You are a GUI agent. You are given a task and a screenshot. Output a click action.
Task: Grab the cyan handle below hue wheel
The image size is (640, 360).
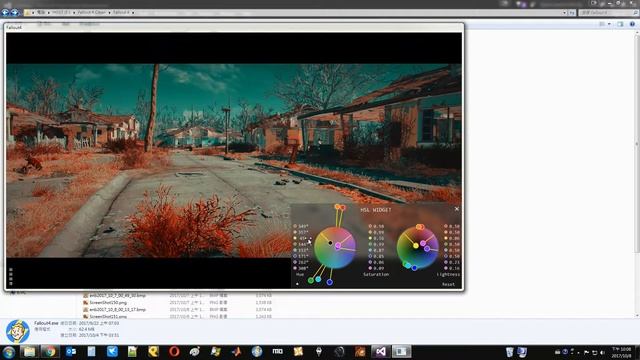[x=318, y=279]
